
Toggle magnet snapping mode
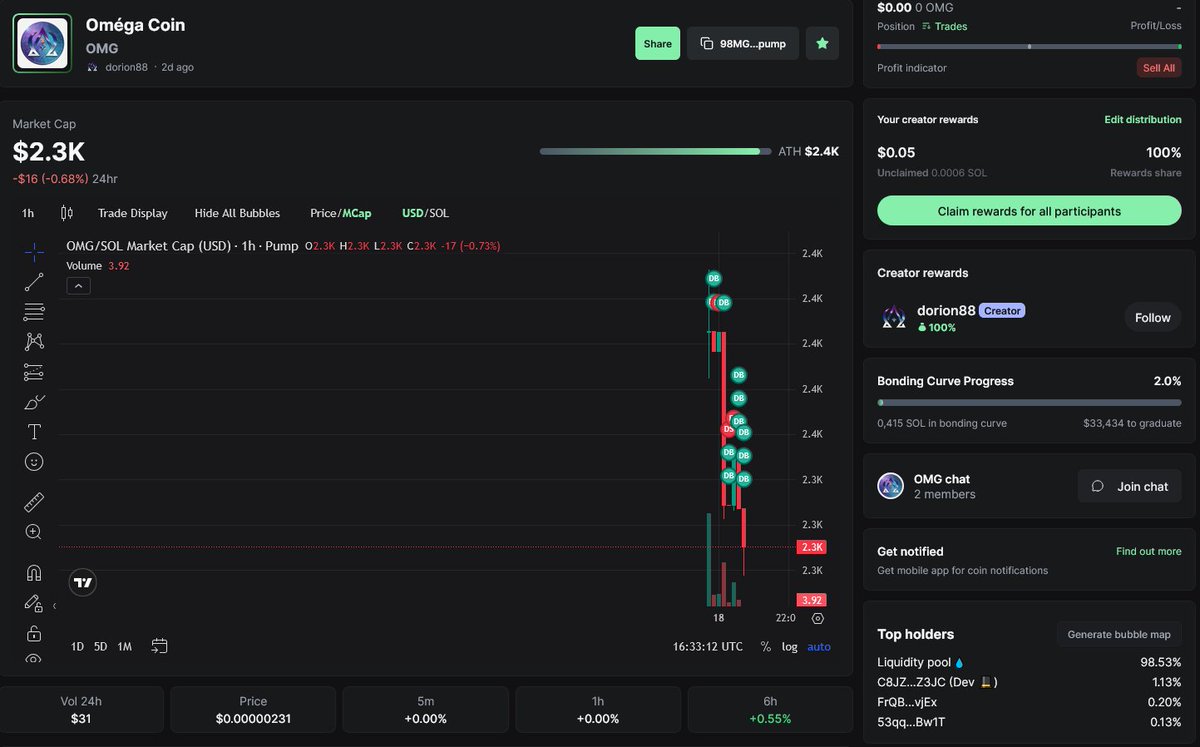[34, 573]
